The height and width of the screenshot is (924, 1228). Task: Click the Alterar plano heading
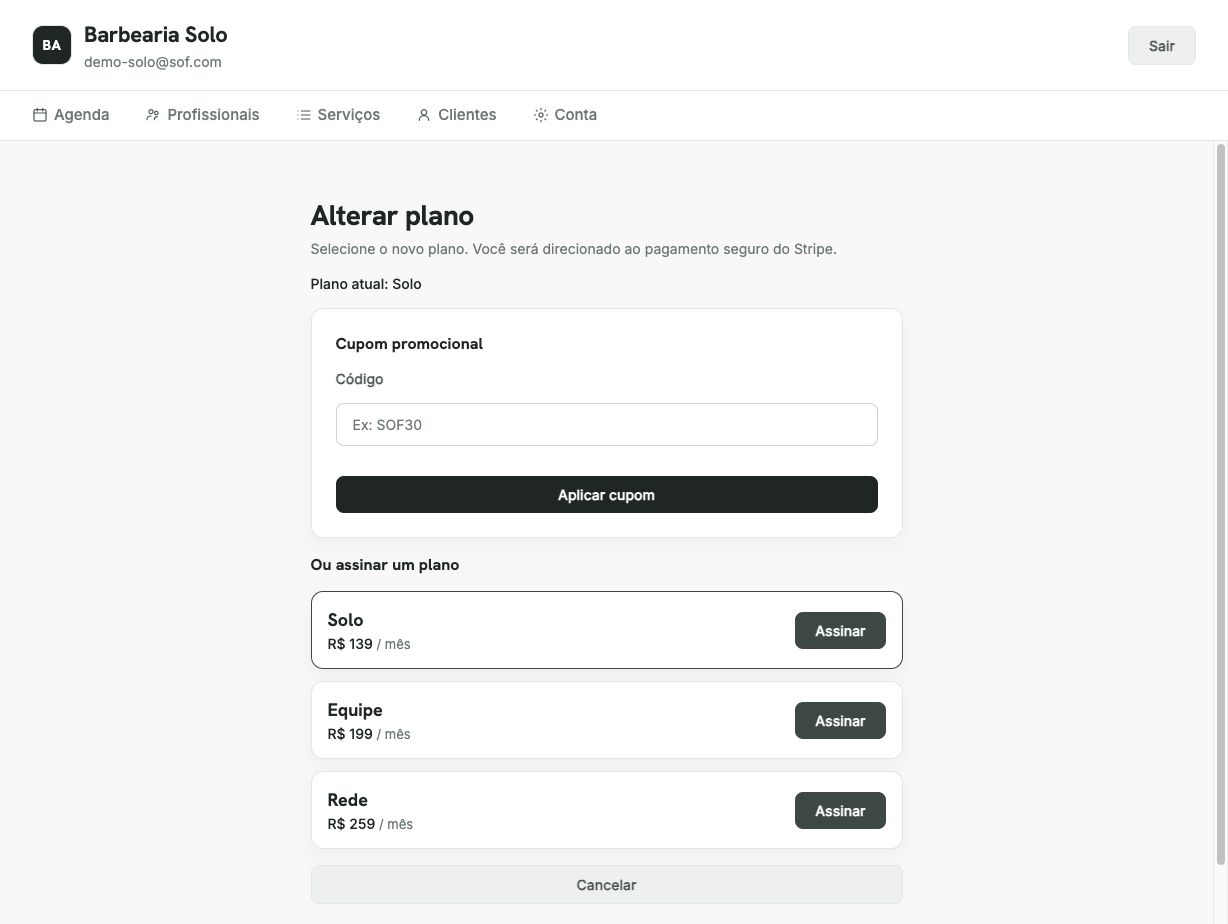point(392,216)
